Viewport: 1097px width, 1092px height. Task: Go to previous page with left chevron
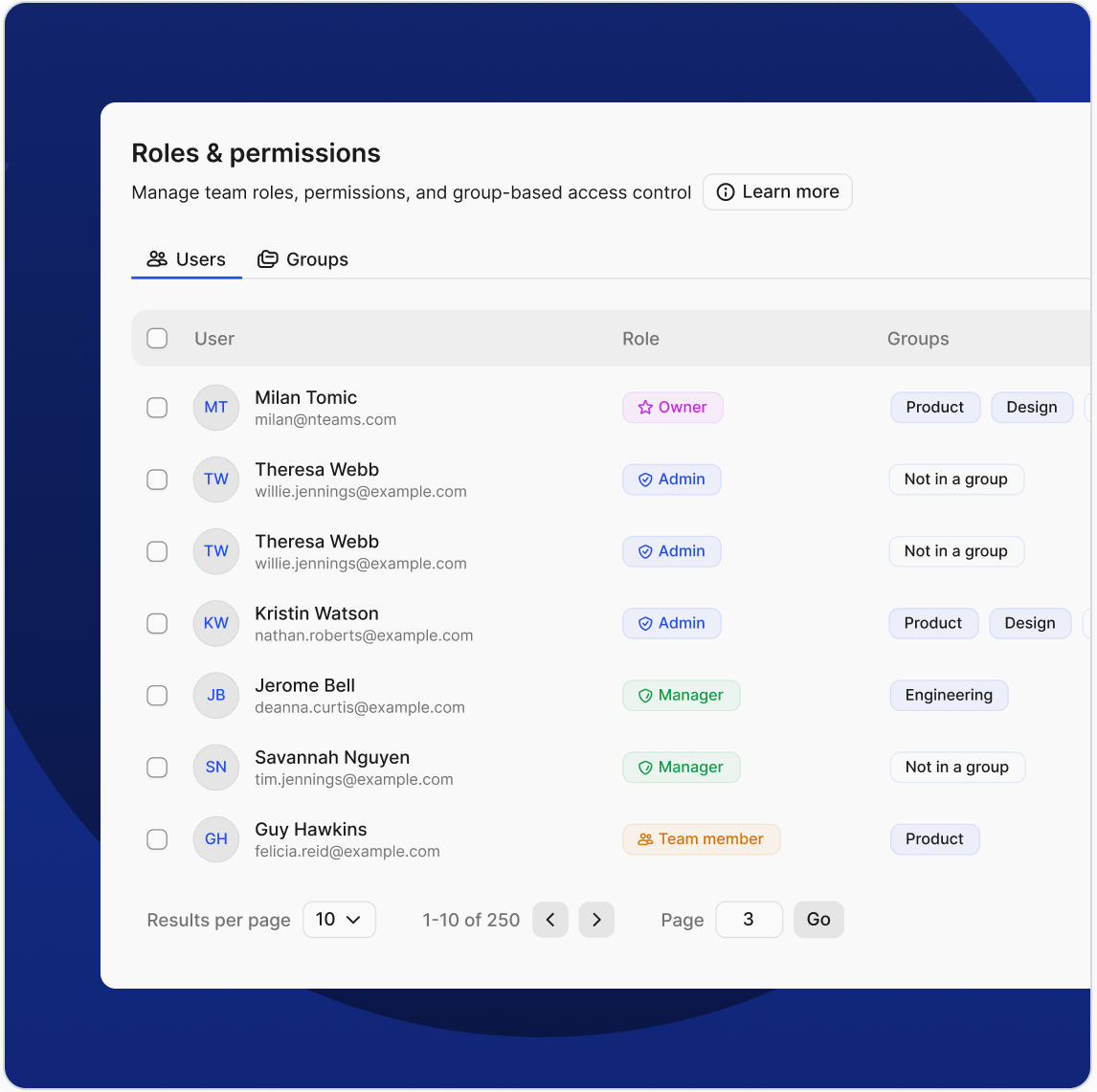pos(550,920)
